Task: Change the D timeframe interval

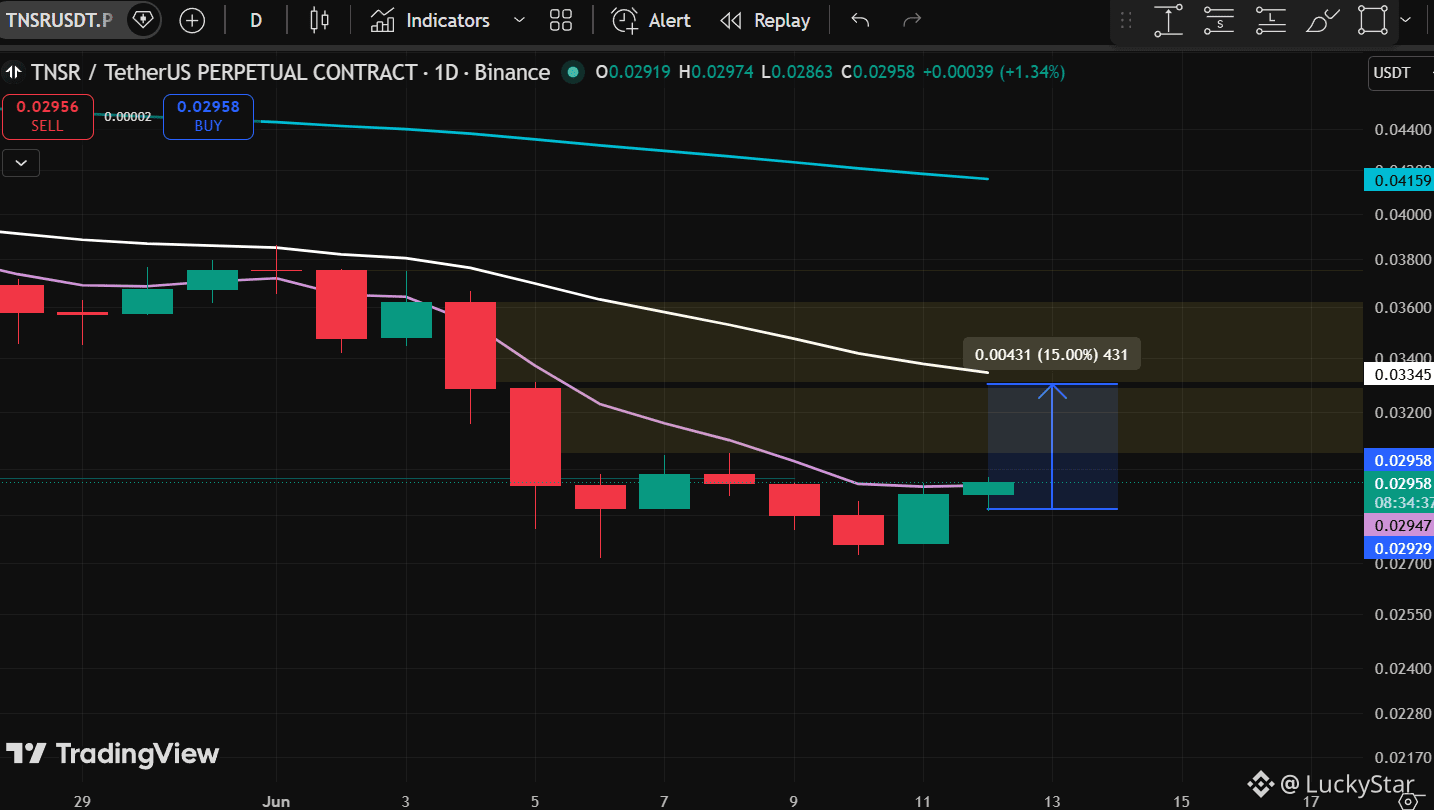Action: pyautogui.click(x=256, y=20)
